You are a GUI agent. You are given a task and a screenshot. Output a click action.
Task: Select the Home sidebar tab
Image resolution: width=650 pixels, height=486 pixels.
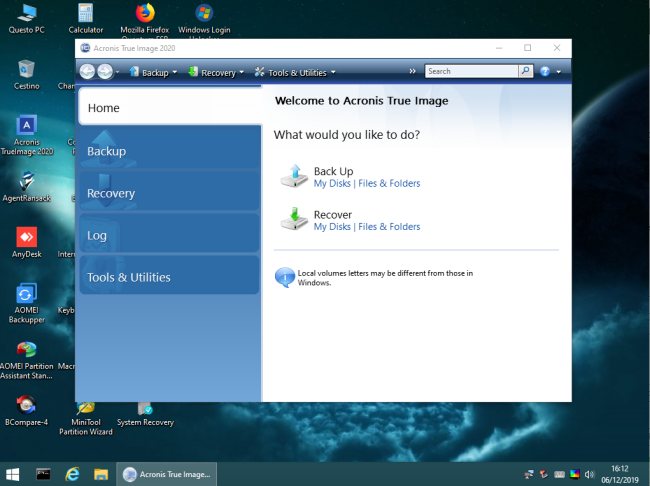(x=169, y=108)
